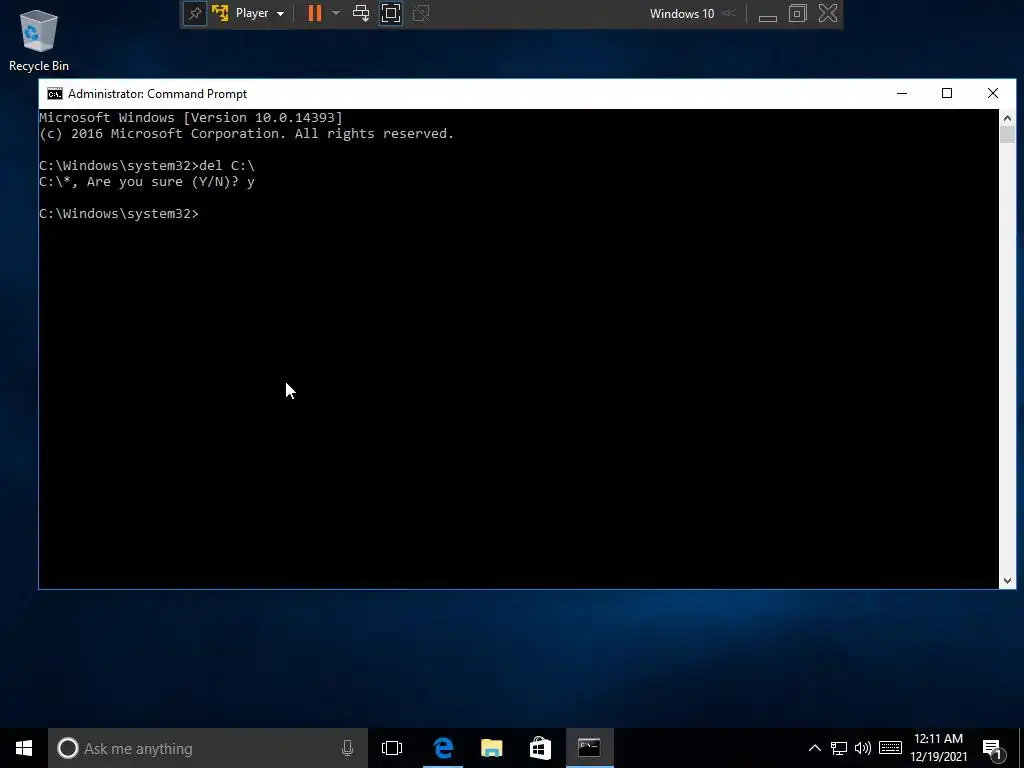Focus the Ask me anything search box
Image resolution: width=1024 pixels, height=768 pixels.
tap(208, 748)
